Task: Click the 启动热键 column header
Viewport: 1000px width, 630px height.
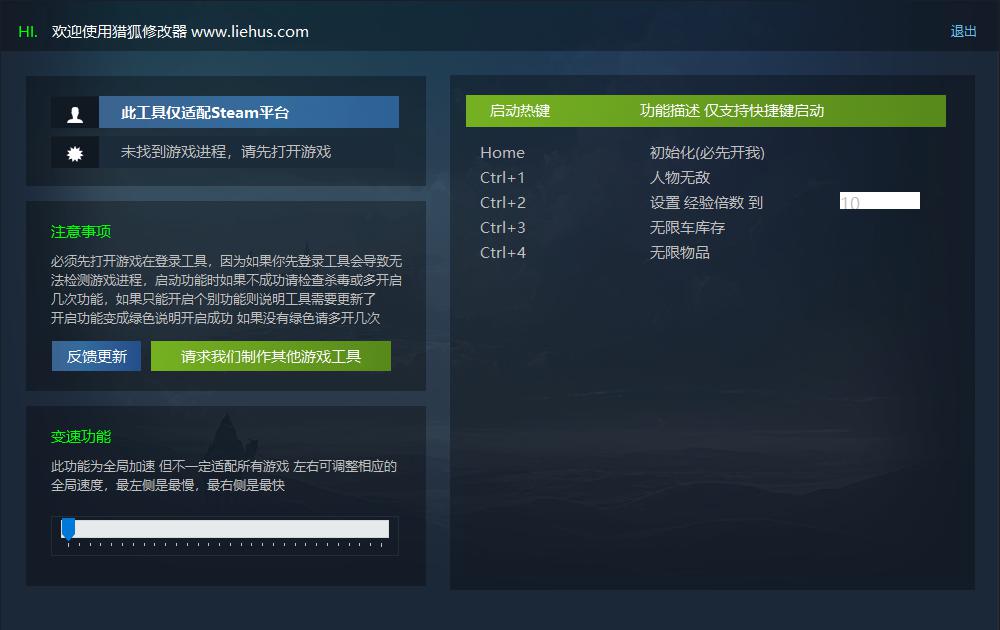Action: point(520,111)
